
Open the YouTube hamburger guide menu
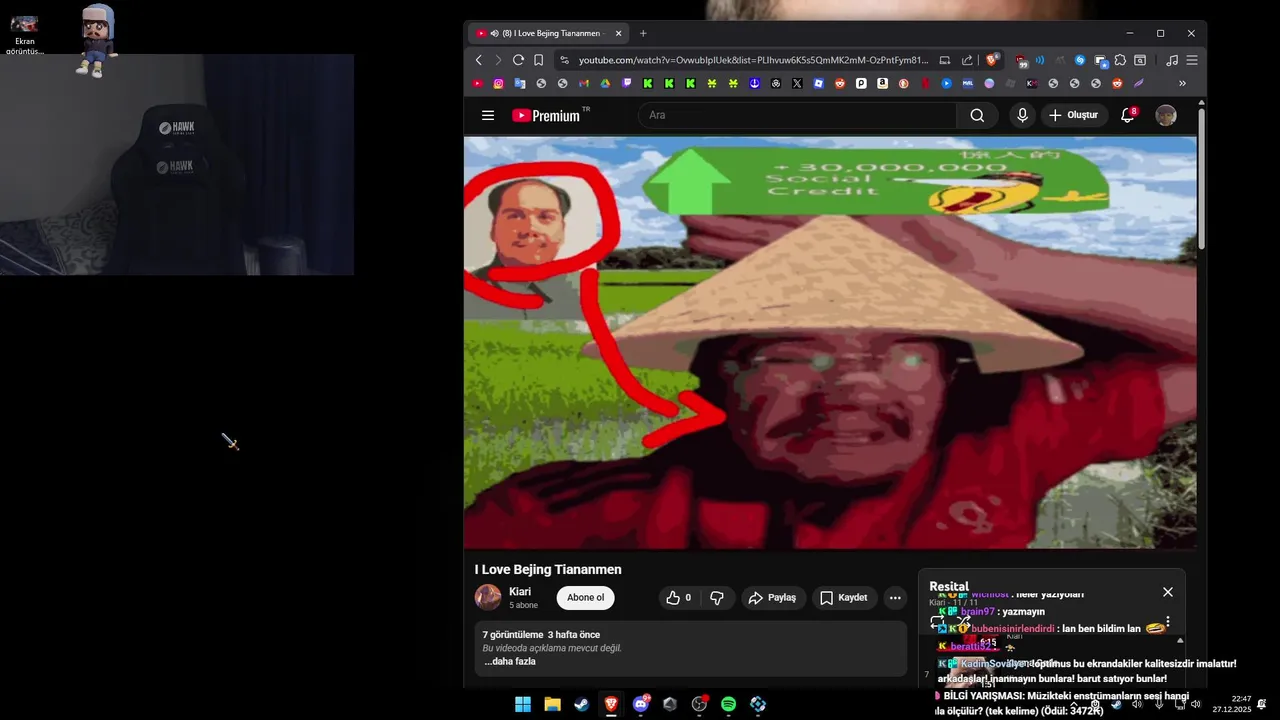point(488,115)
